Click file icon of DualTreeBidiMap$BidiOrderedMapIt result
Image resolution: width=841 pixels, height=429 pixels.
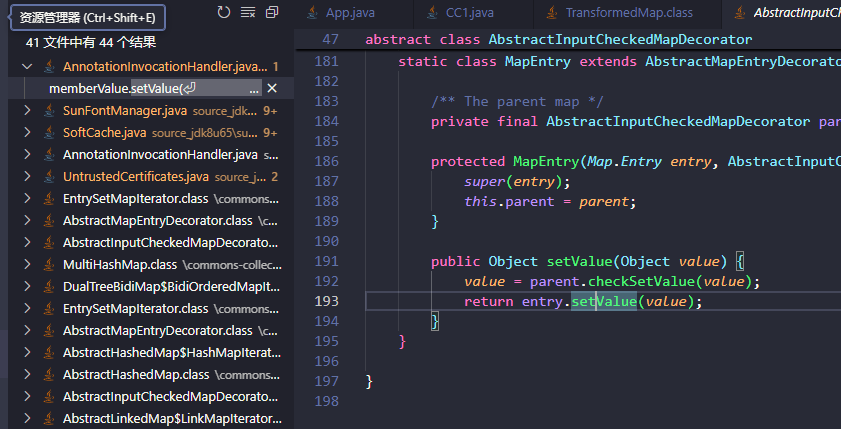49,287
